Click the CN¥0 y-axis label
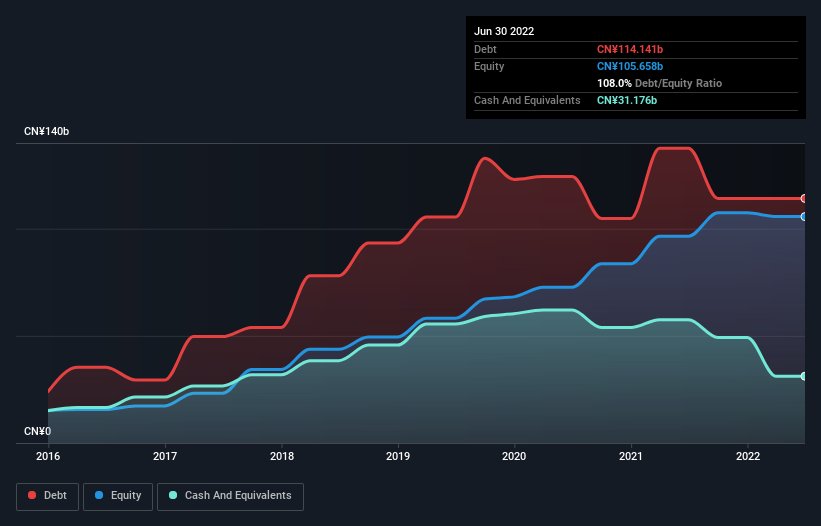Viewport: 821px width, 526px height. tap(38, 431)
